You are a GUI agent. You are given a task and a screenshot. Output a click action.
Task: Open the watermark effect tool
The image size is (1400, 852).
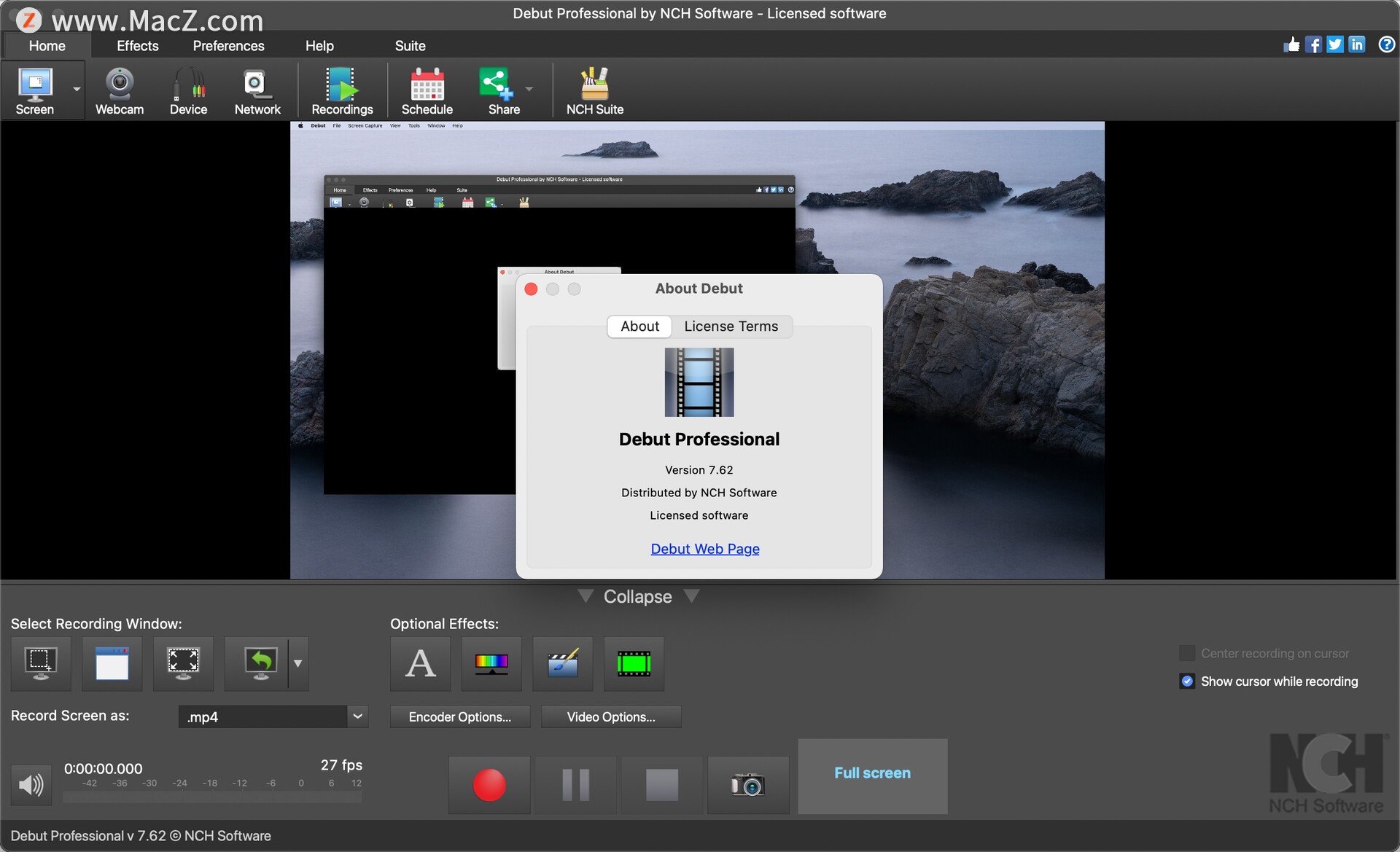tap(563, 663)
